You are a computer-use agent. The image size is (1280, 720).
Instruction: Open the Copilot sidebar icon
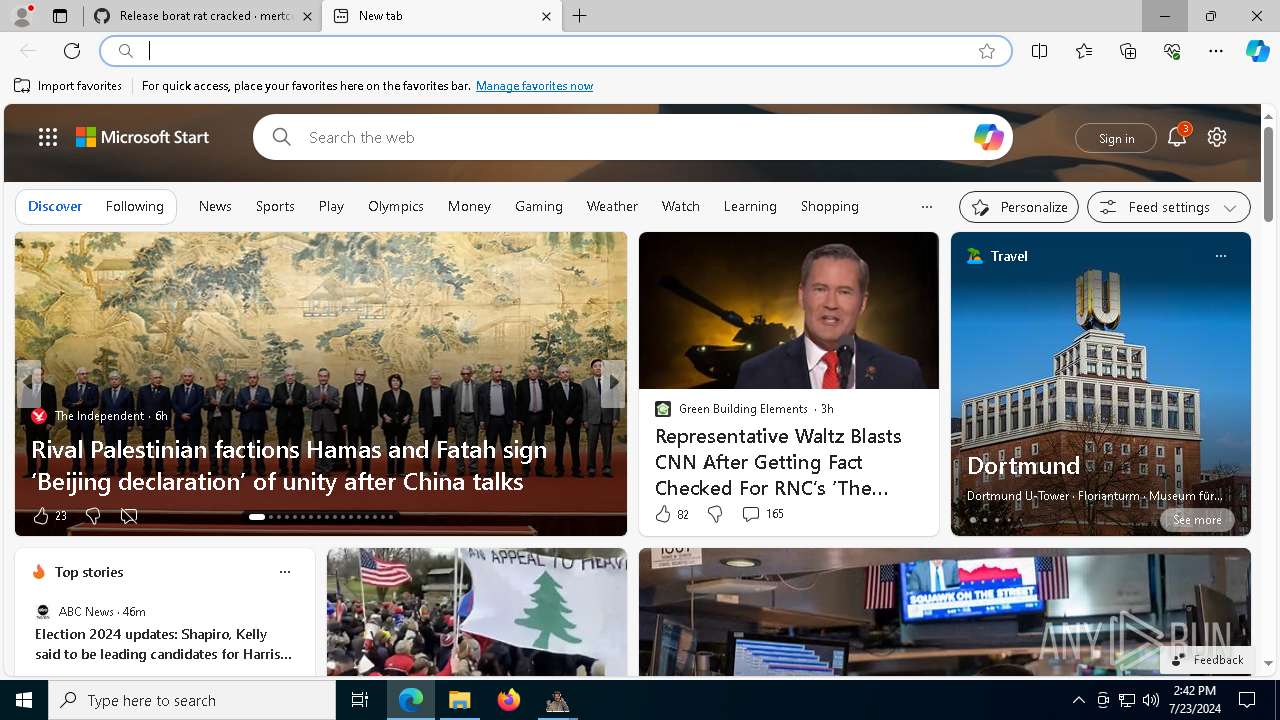click(1257, 51)
